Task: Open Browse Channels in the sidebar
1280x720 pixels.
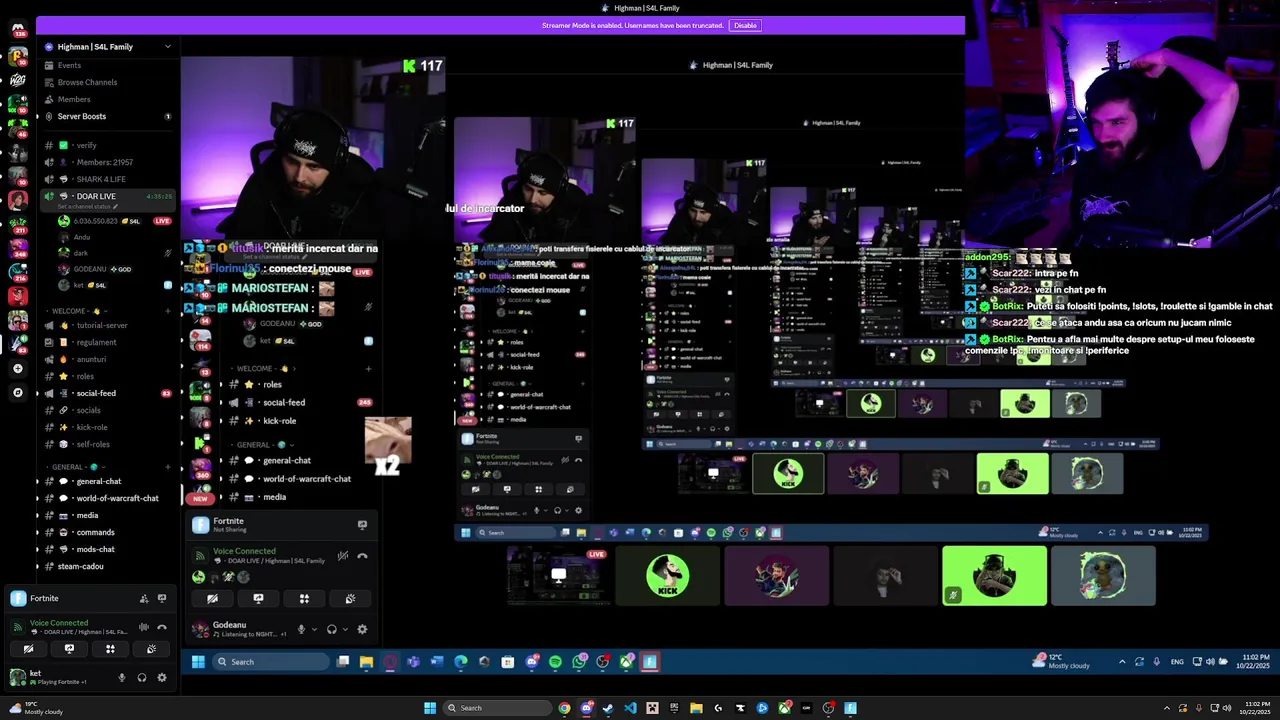Action: 108,82
